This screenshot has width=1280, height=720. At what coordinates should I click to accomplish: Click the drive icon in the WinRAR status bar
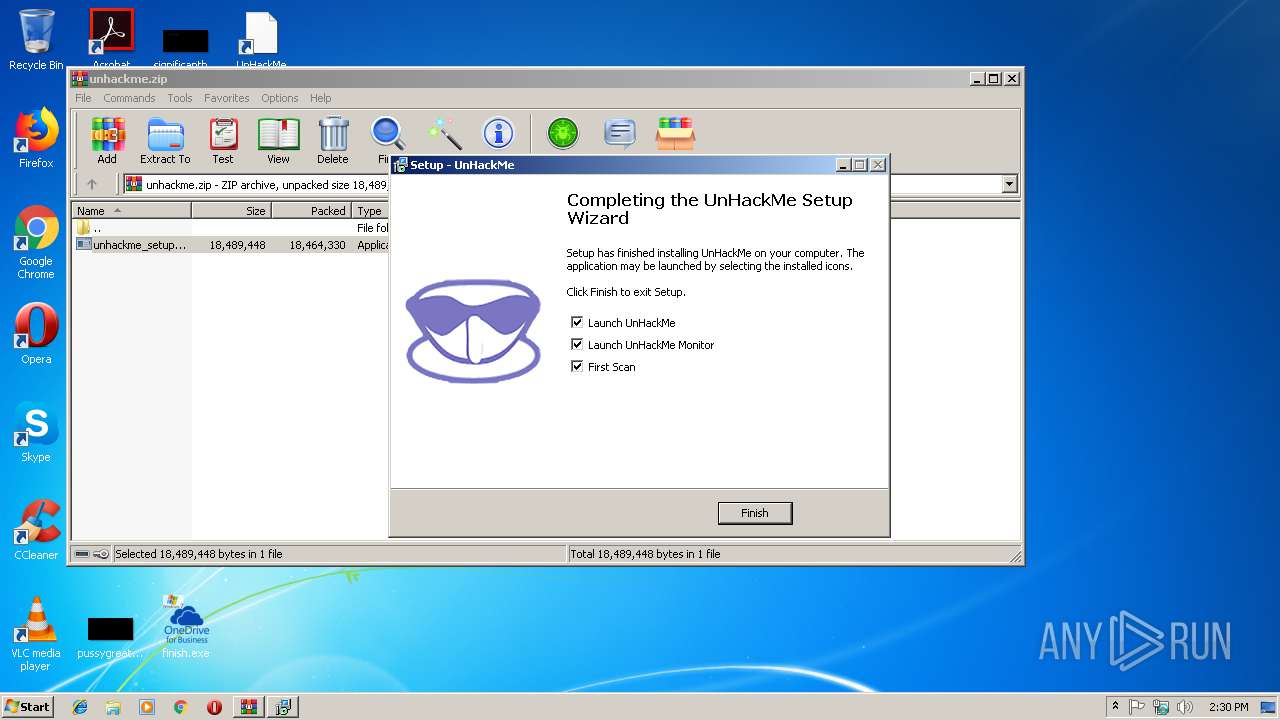pyautogui.click(x=82, y=554)
